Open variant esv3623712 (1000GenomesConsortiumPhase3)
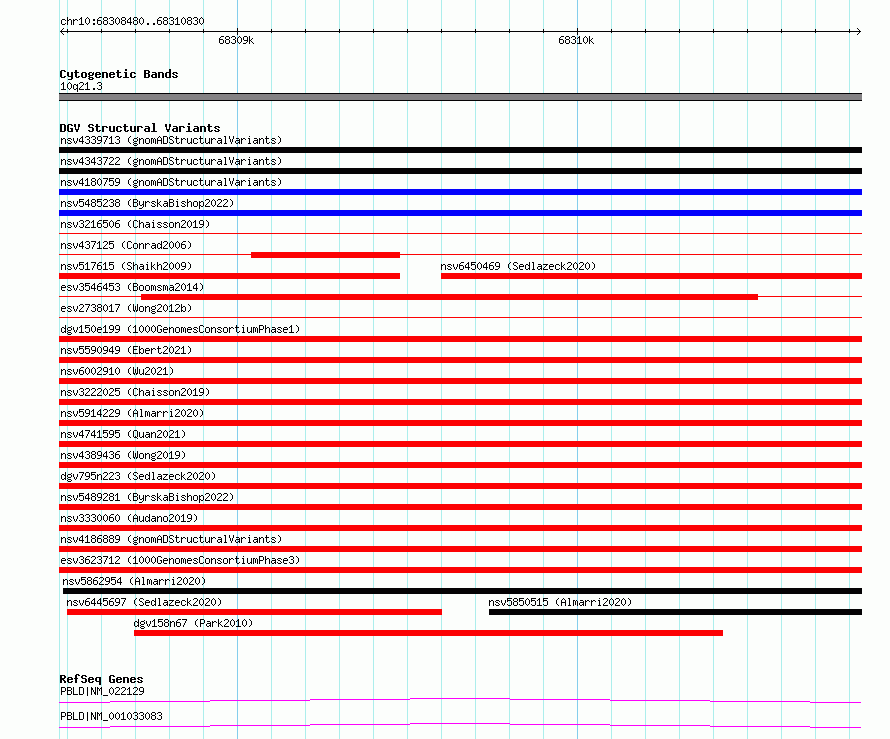The image size is (890, 739). [180, 560]
